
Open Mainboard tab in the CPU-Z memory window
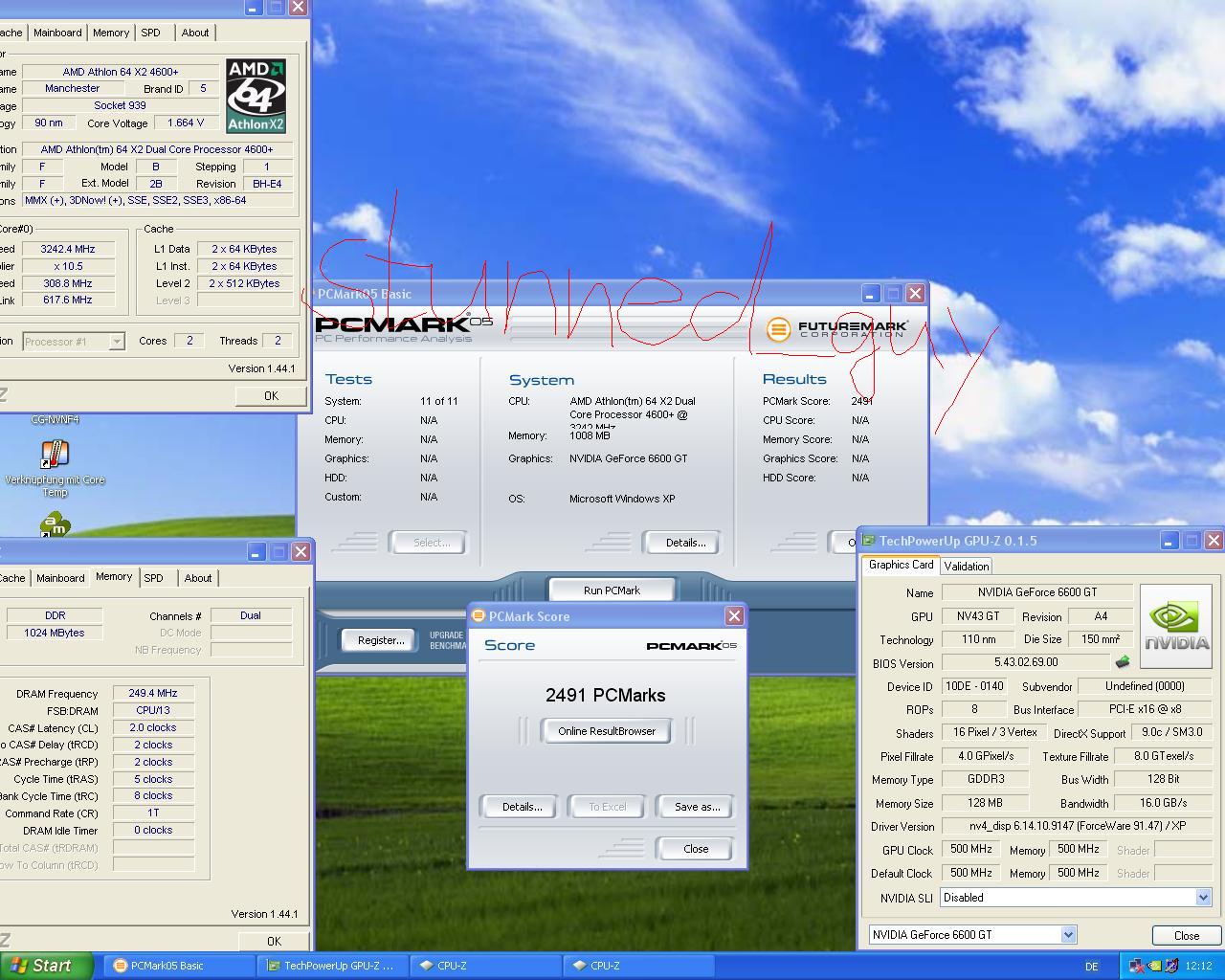[60, 578]
